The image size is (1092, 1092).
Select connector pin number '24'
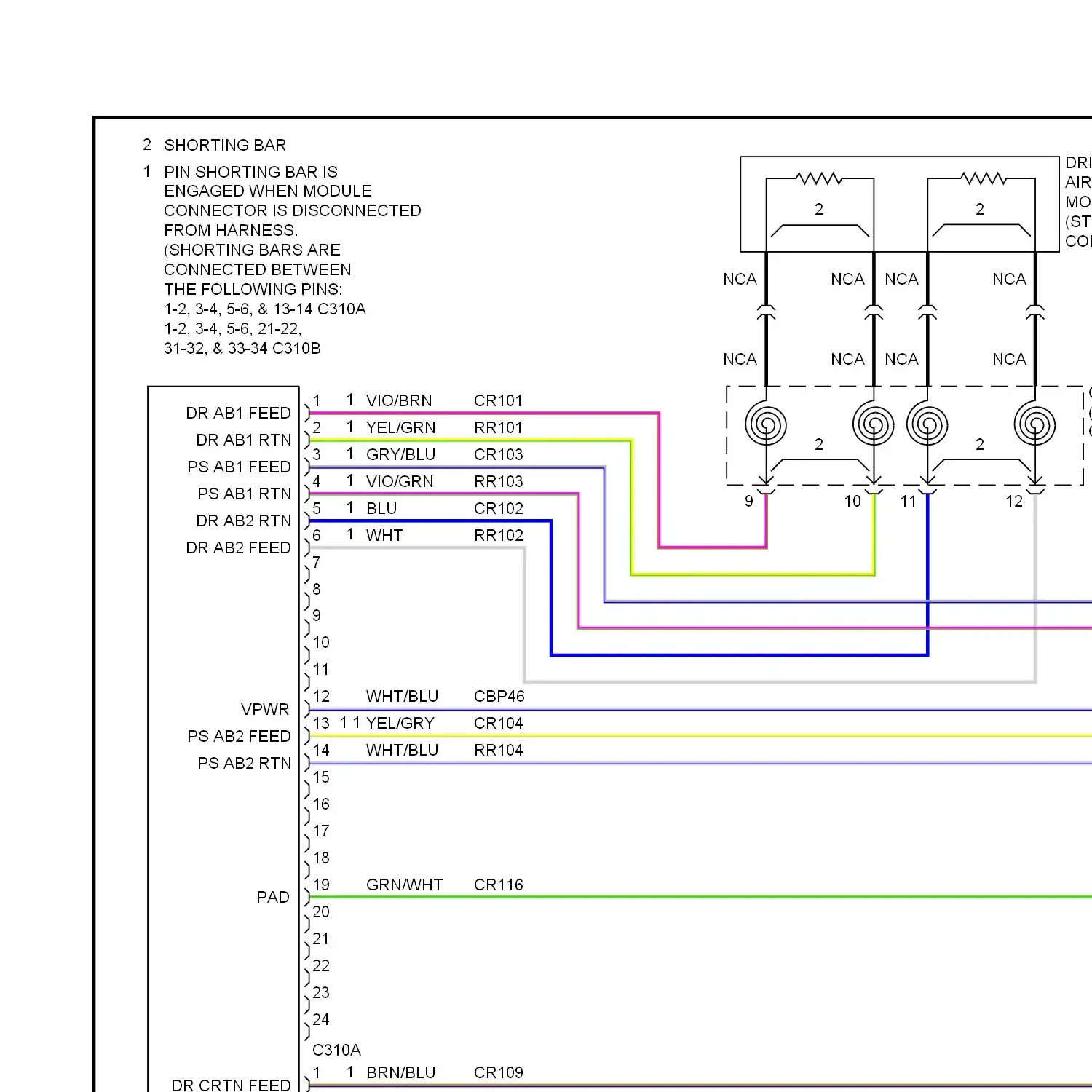point(321,1019)
